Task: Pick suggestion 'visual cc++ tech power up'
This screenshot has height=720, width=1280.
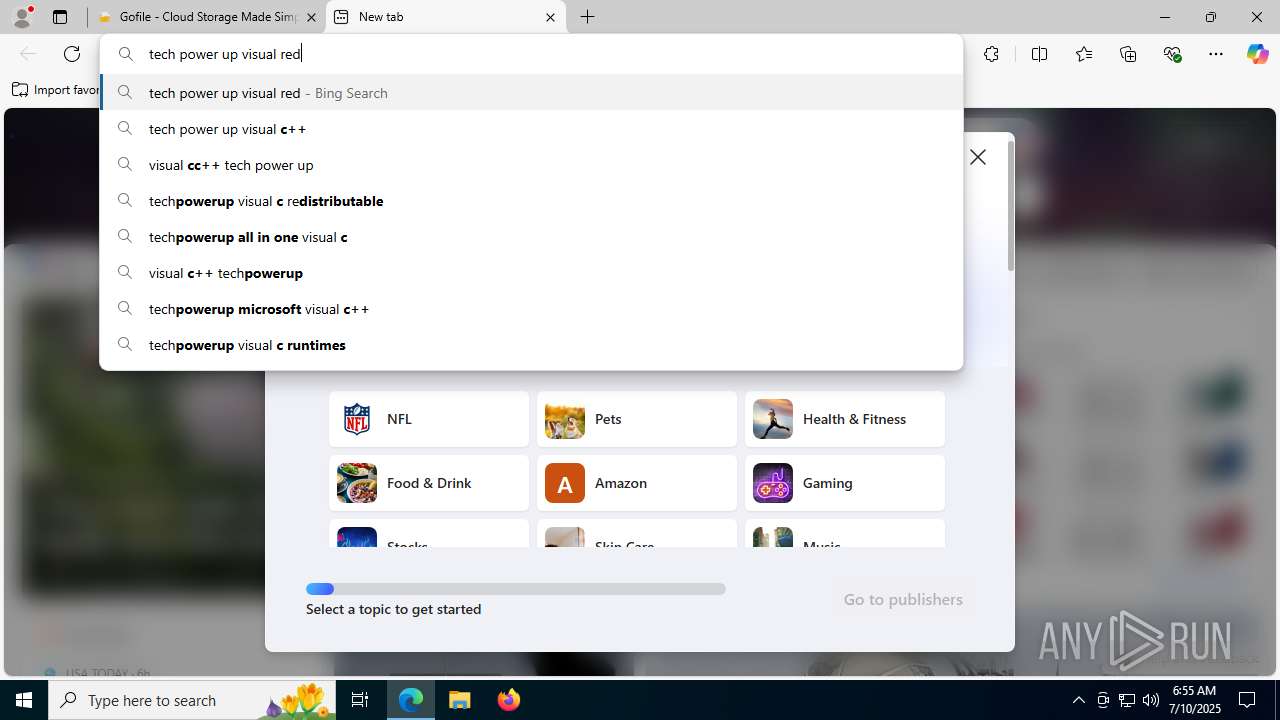Action: pyautogui.click(x=531, y=165)
